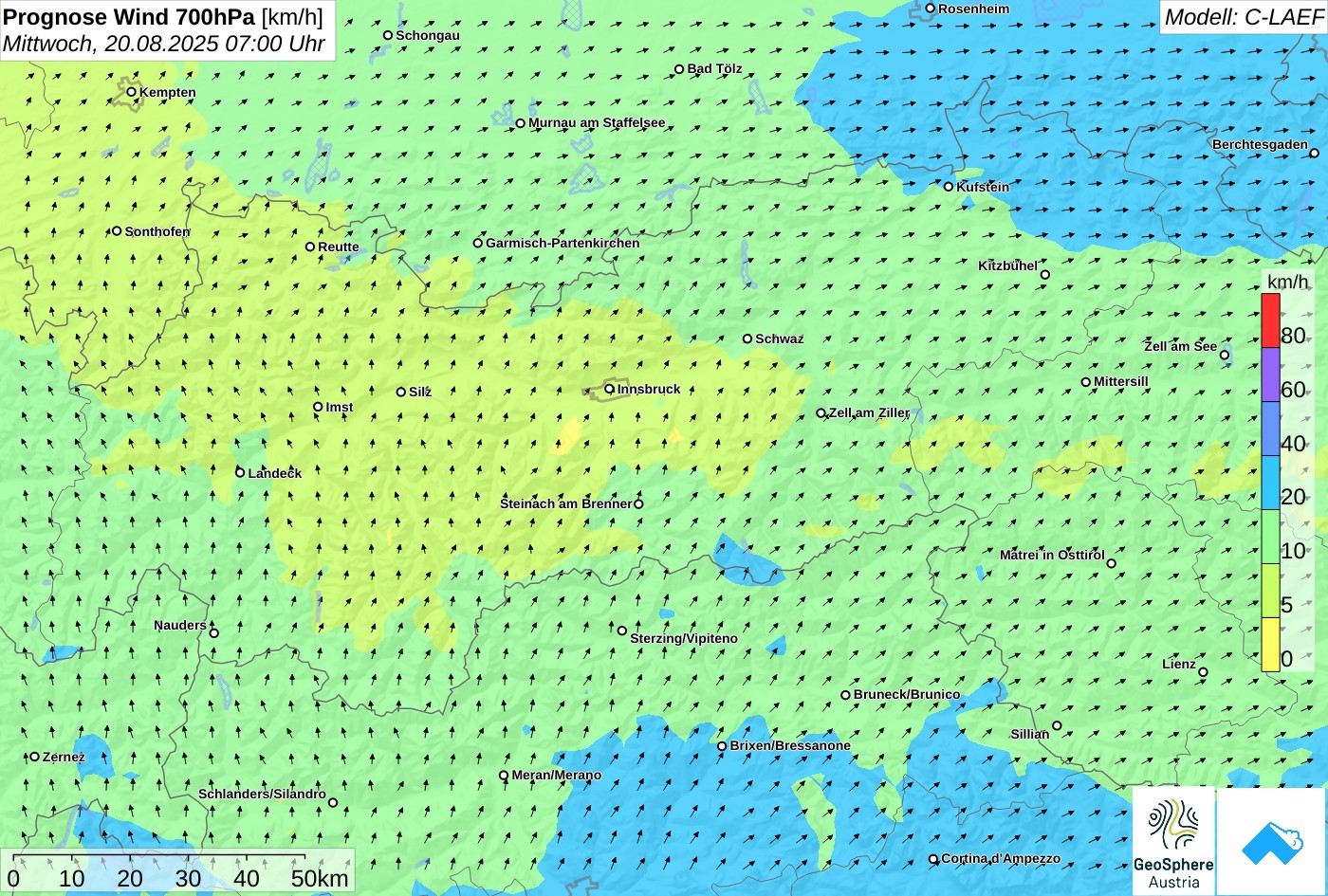The image size is (1328, 896).
Task: Click the blue cloud app logo
Action: click(x=1272, y=841)
